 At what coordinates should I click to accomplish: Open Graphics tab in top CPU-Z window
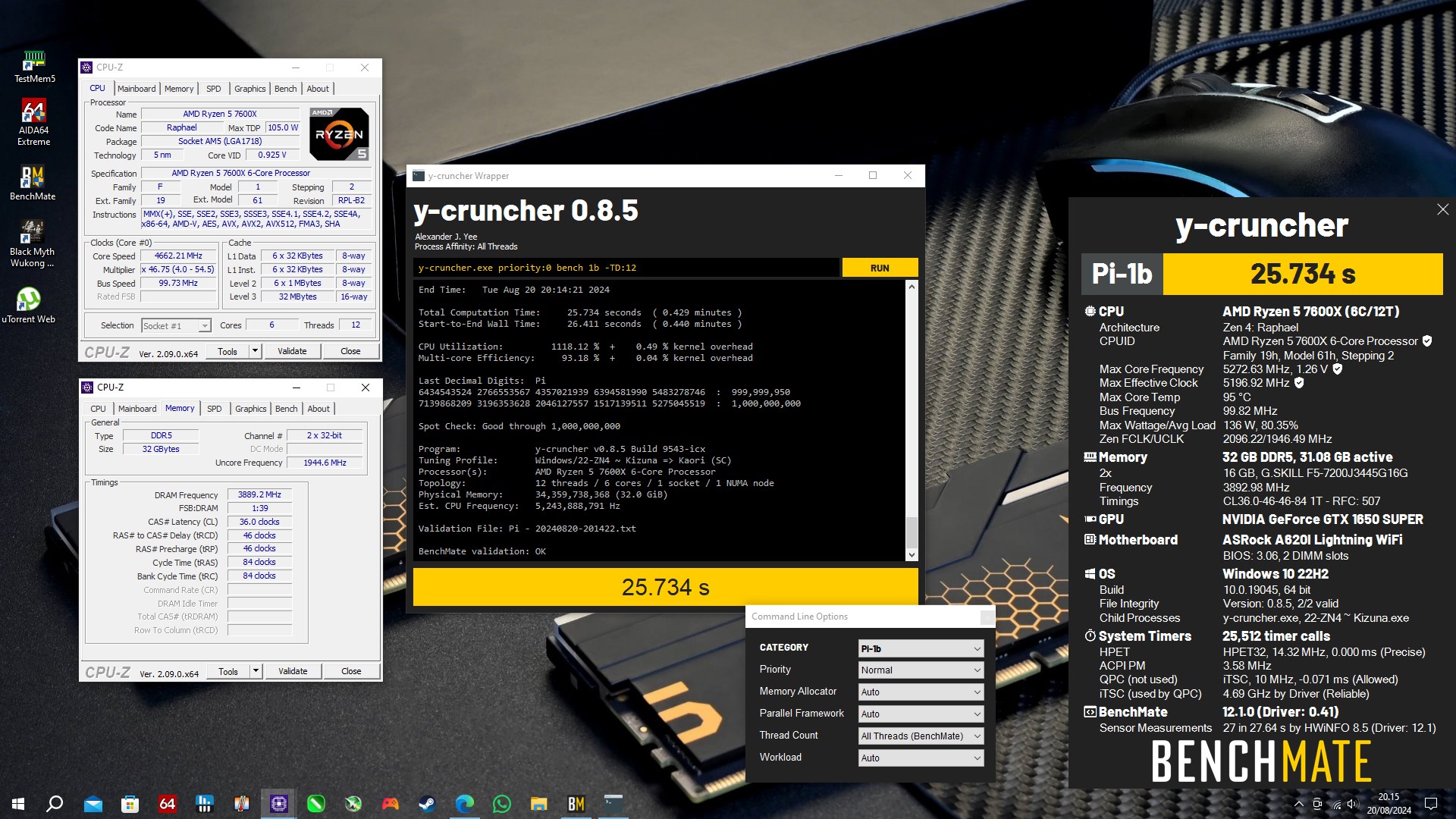[250, 89]
